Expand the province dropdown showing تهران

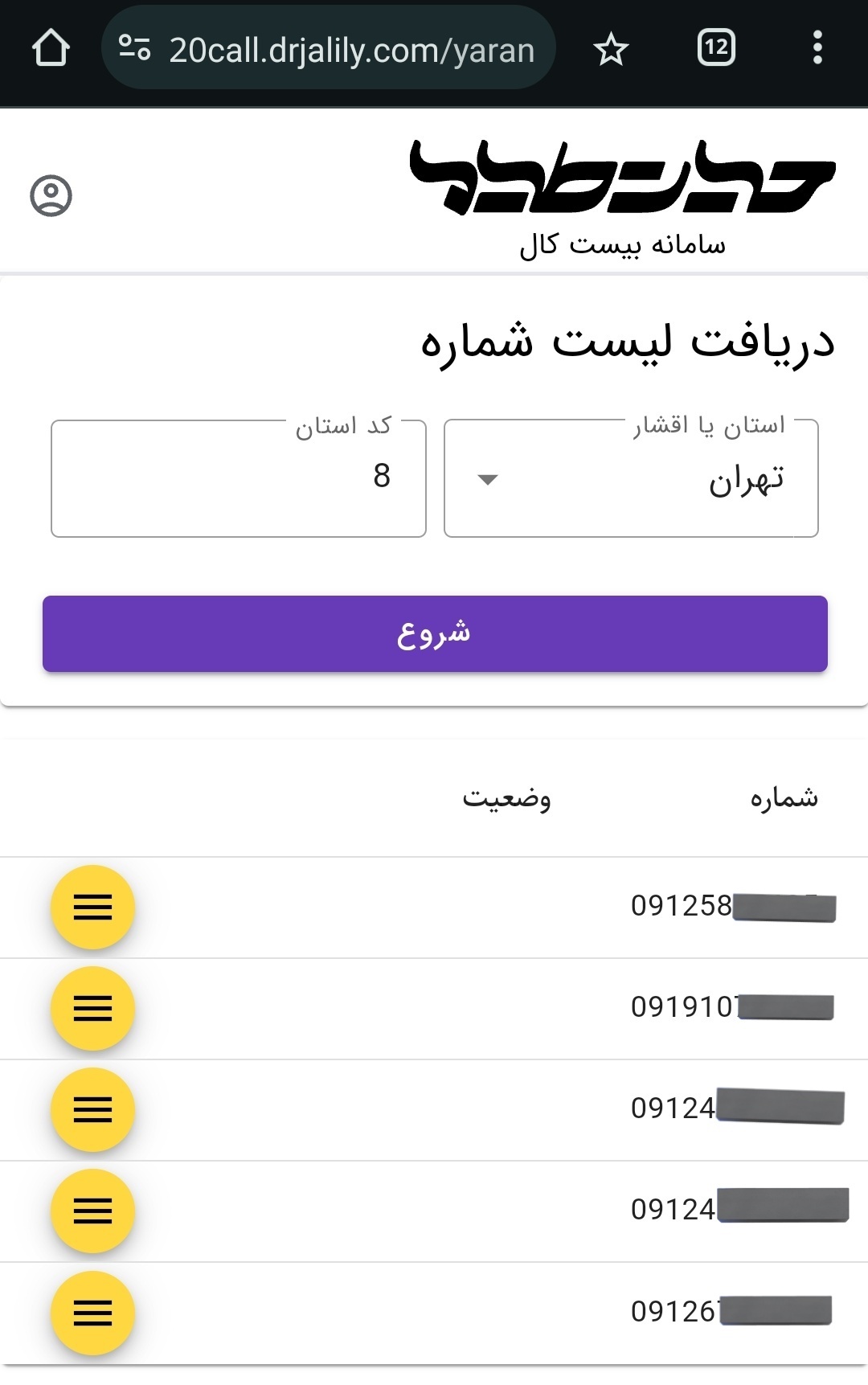coord(631,479)
